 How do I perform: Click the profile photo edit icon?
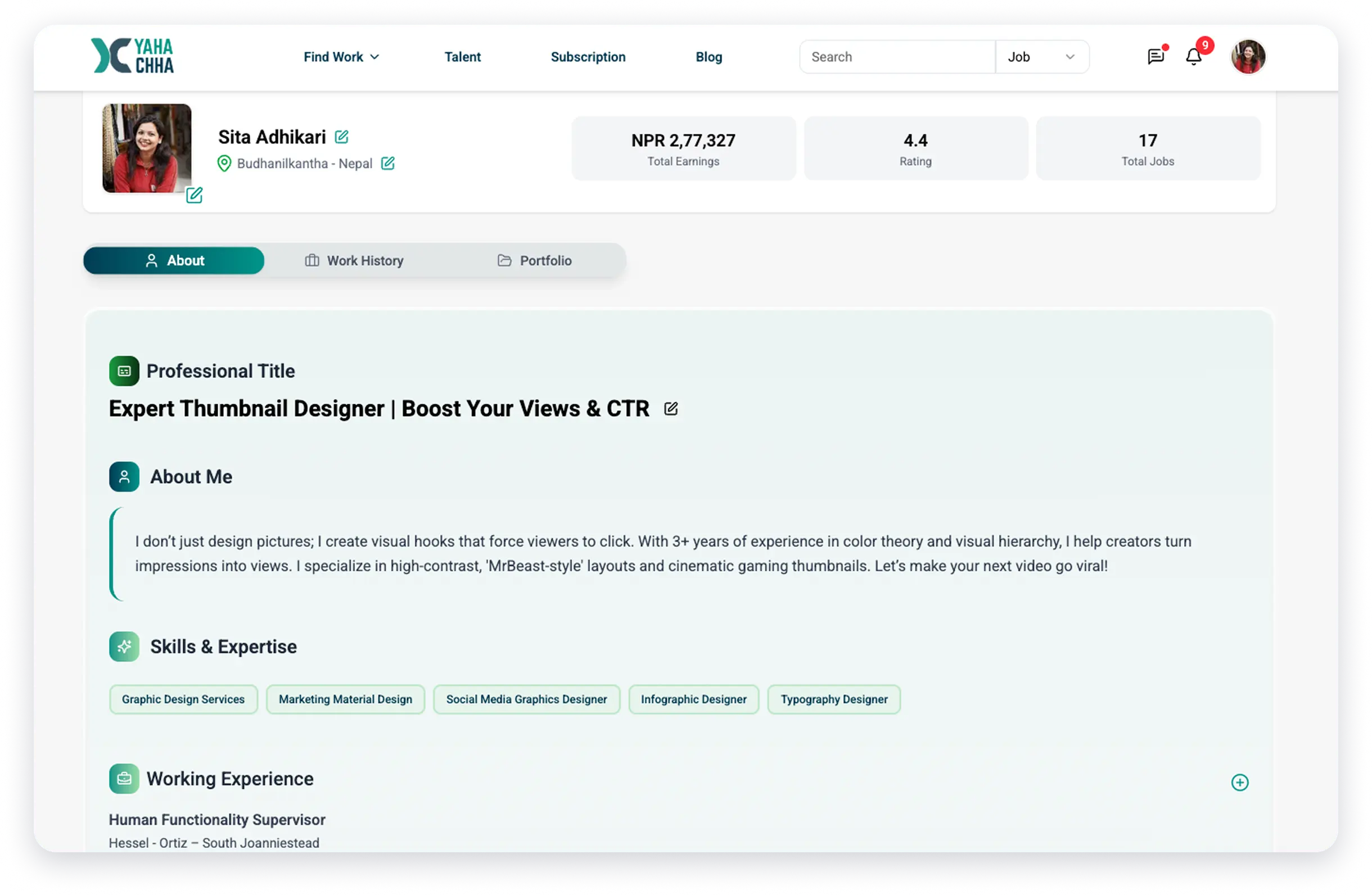tap(194, 196)
